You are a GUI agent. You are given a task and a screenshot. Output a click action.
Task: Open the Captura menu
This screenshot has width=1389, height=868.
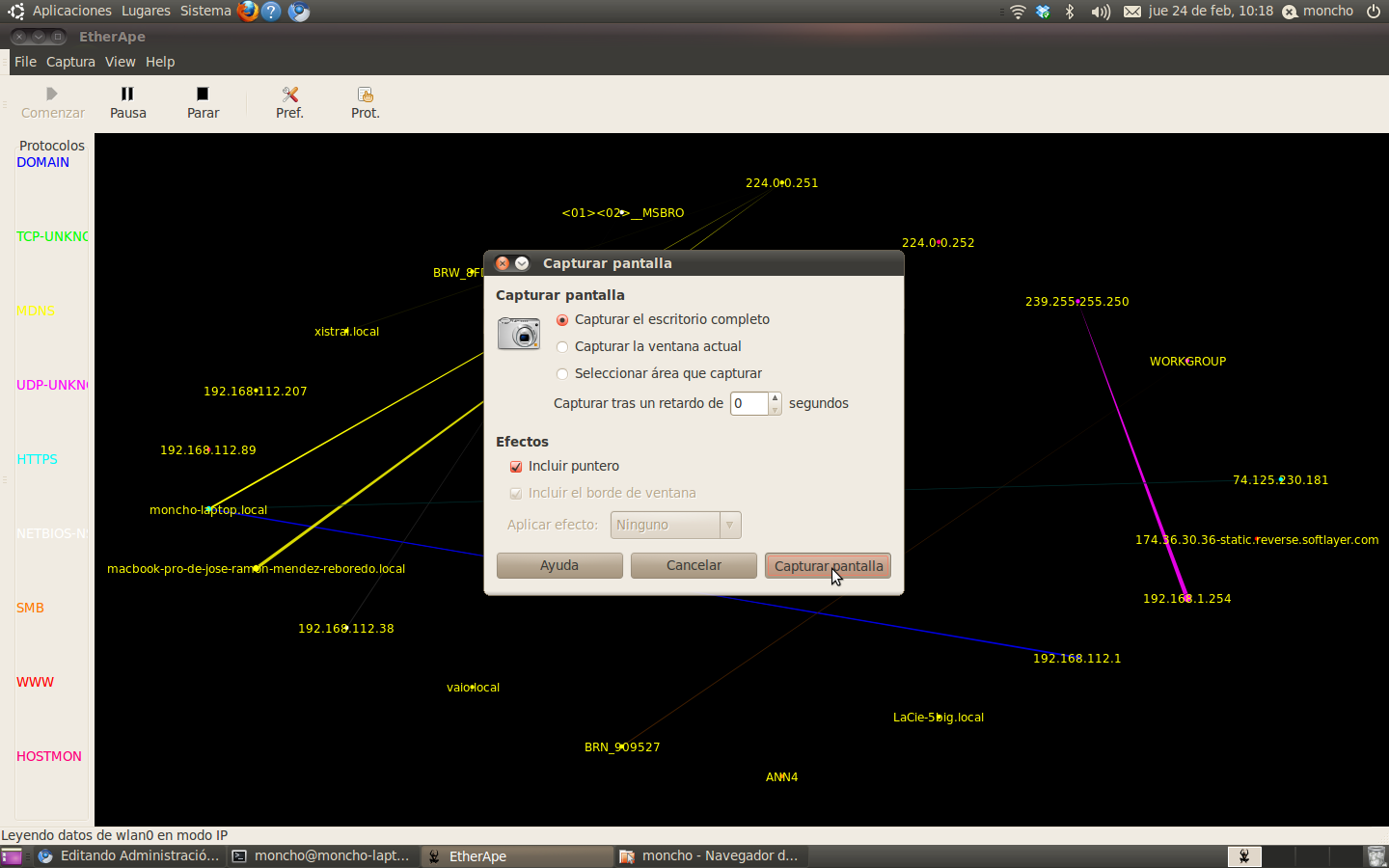point(70,62)
